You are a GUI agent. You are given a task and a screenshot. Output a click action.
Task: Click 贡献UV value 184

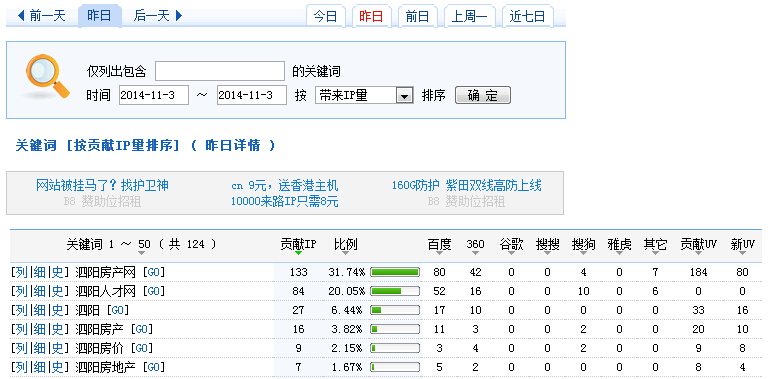pos(698,272)
